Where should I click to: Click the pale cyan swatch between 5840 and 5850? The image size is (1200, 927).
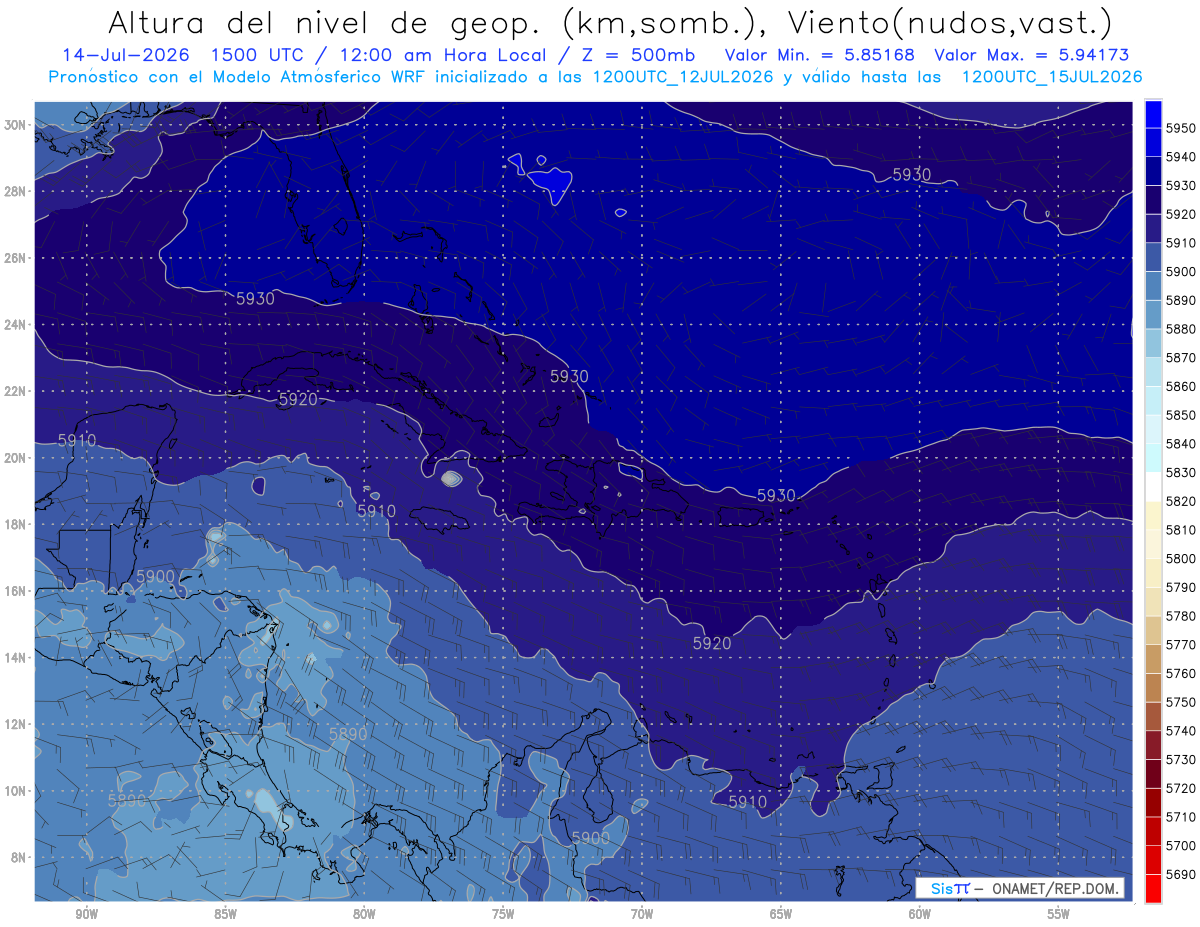(1153, 429)
